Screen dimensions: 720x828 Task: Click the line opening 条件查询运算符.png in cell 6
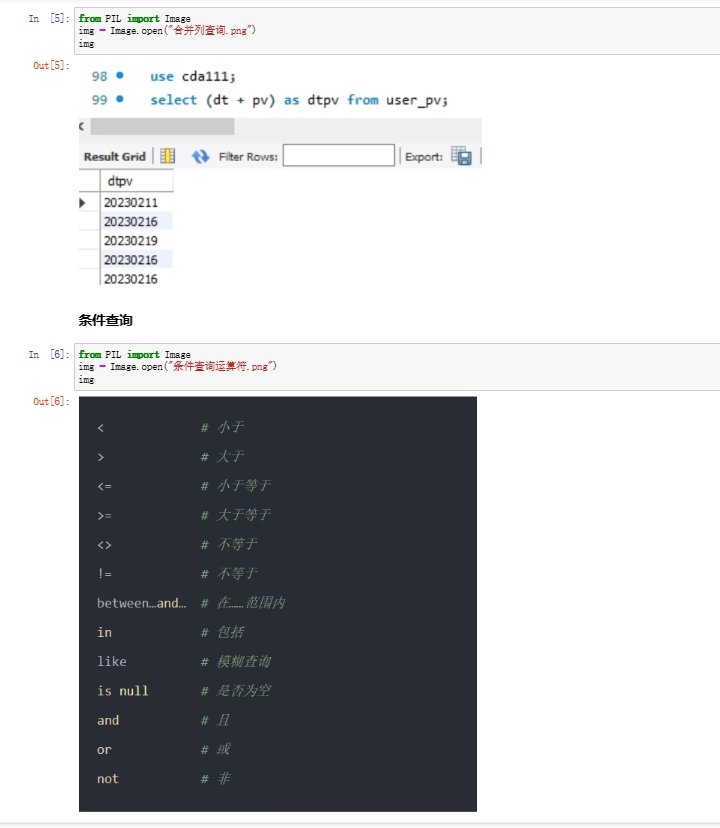[x=177, y=366]
